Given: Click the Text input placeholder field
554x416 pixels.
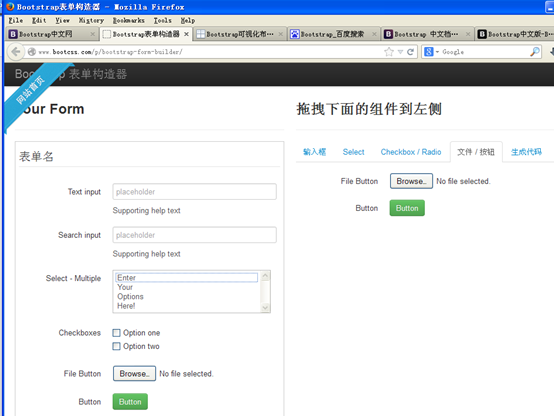Looking at the screenshot, I should [x=194, y=192].
